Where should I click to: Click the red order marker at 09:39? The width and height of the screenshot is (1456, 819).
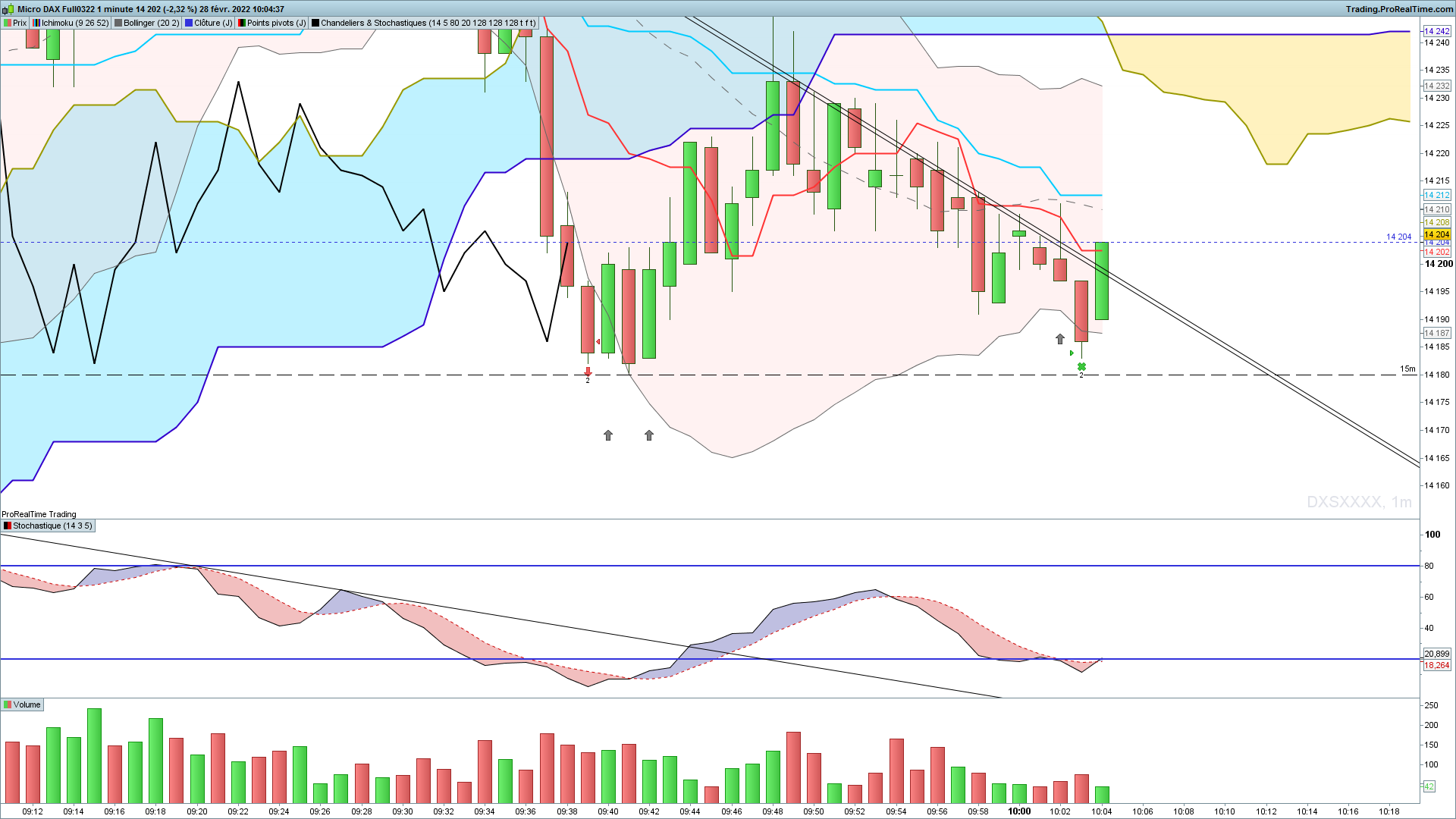(588, 372)
